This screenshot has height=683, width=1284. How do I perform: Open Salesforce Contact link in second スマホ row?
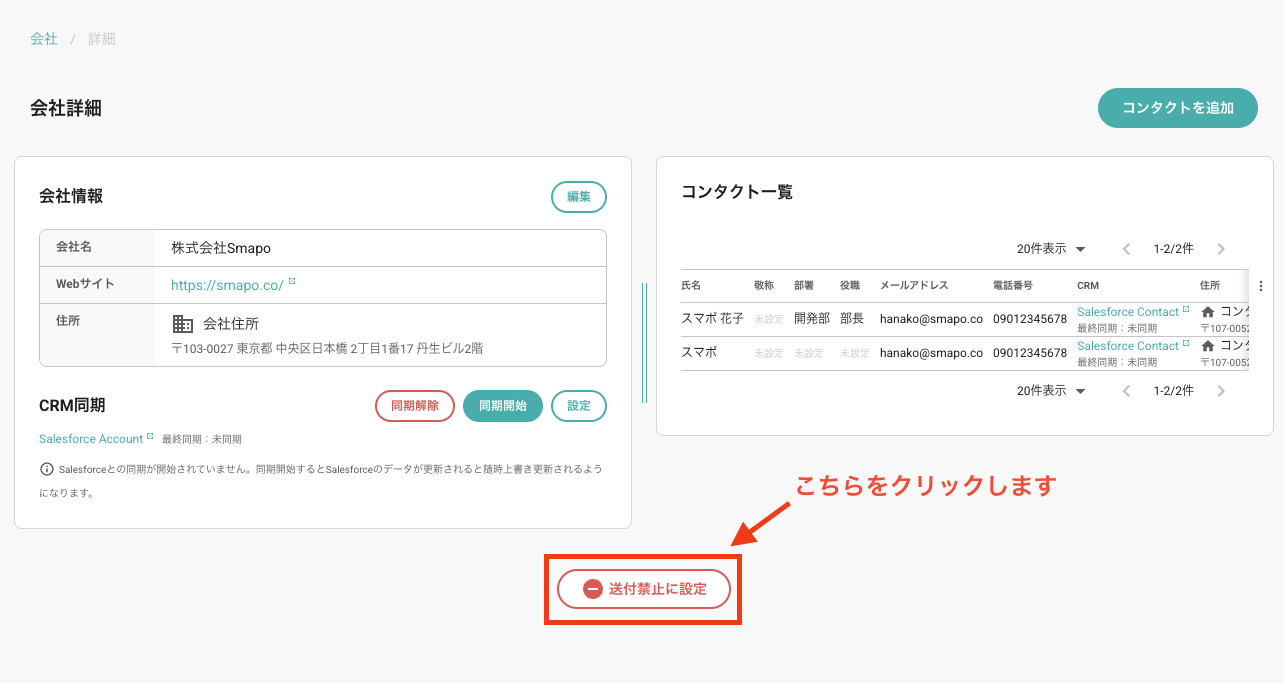(x=1128, y=346)
